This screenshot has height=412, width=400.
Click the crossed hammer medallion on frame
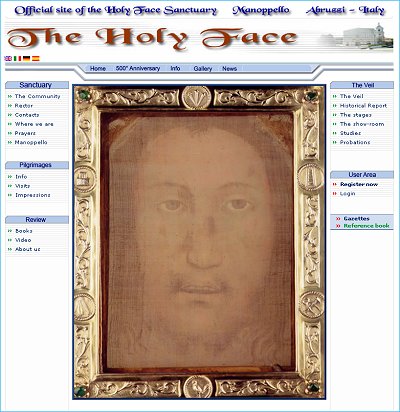tap(311, 305)
